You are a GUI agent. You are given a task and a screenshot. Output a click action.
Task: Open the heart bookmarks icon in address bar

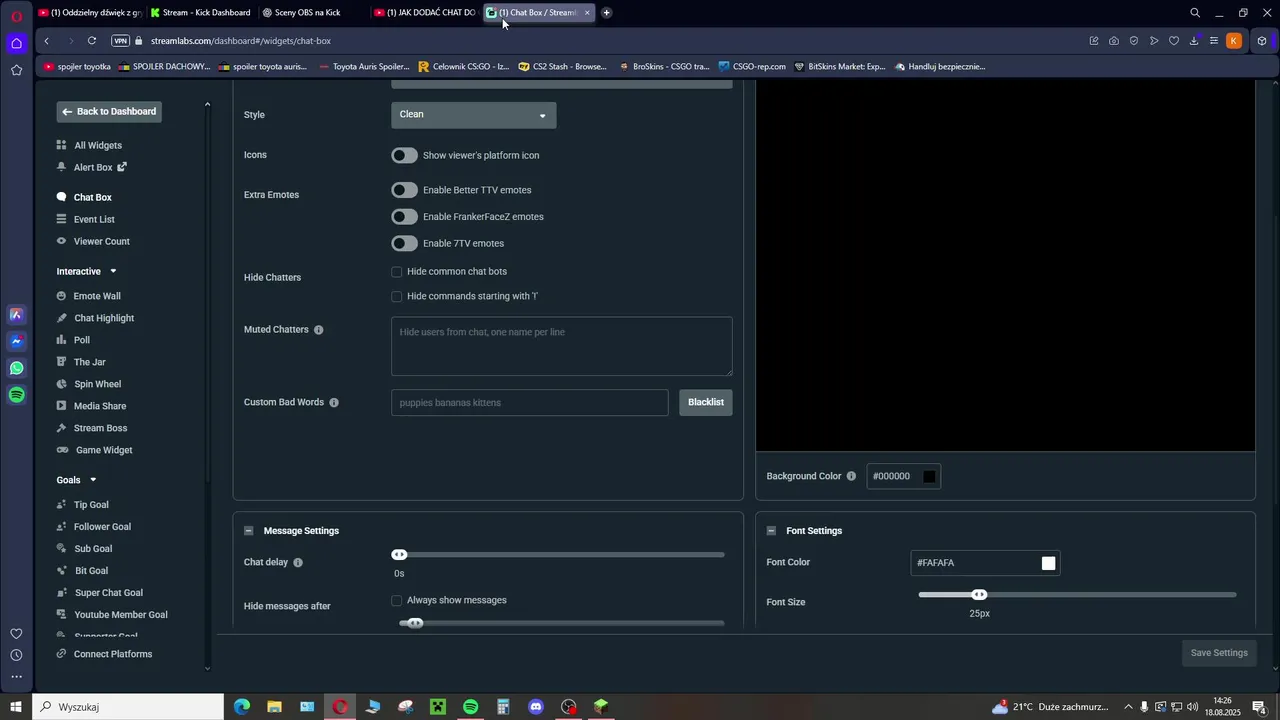(x=1174, y=41)
